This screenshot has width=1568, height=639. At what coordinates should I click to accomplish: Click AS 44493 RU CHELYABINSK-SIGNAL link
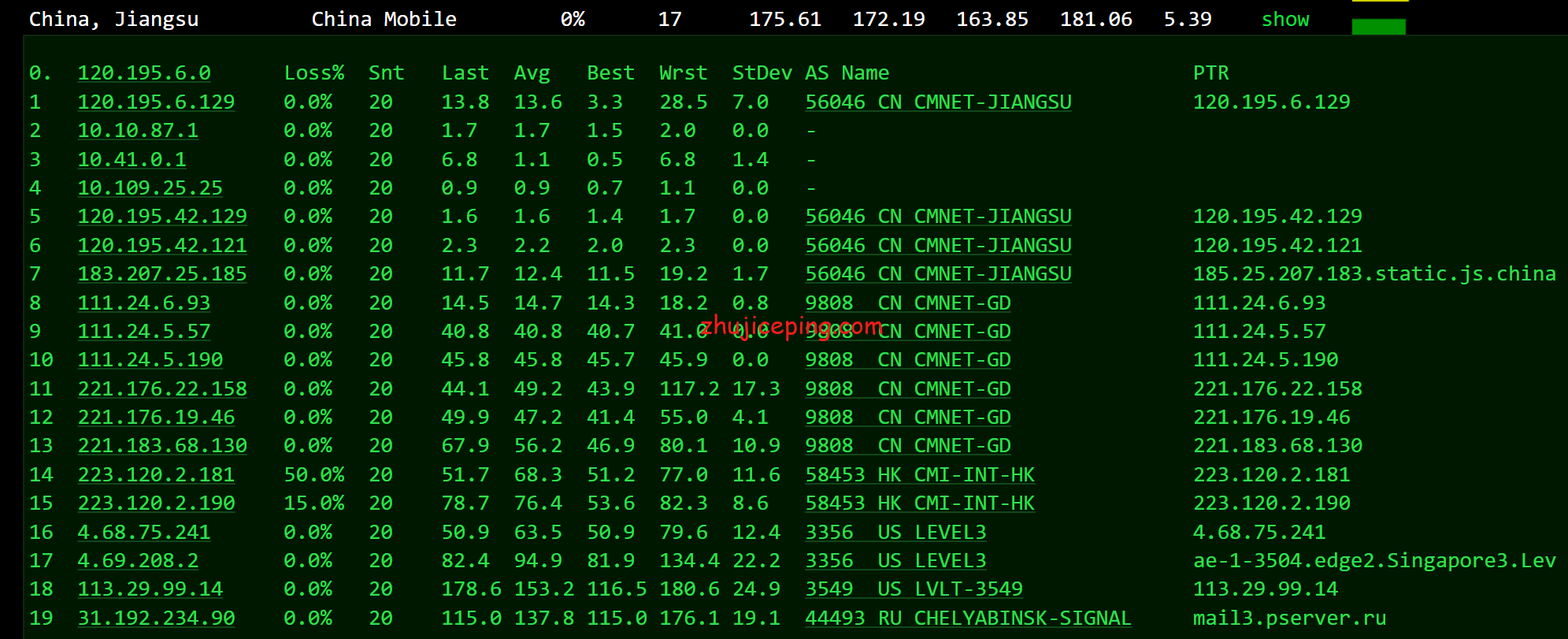(968, 619)
